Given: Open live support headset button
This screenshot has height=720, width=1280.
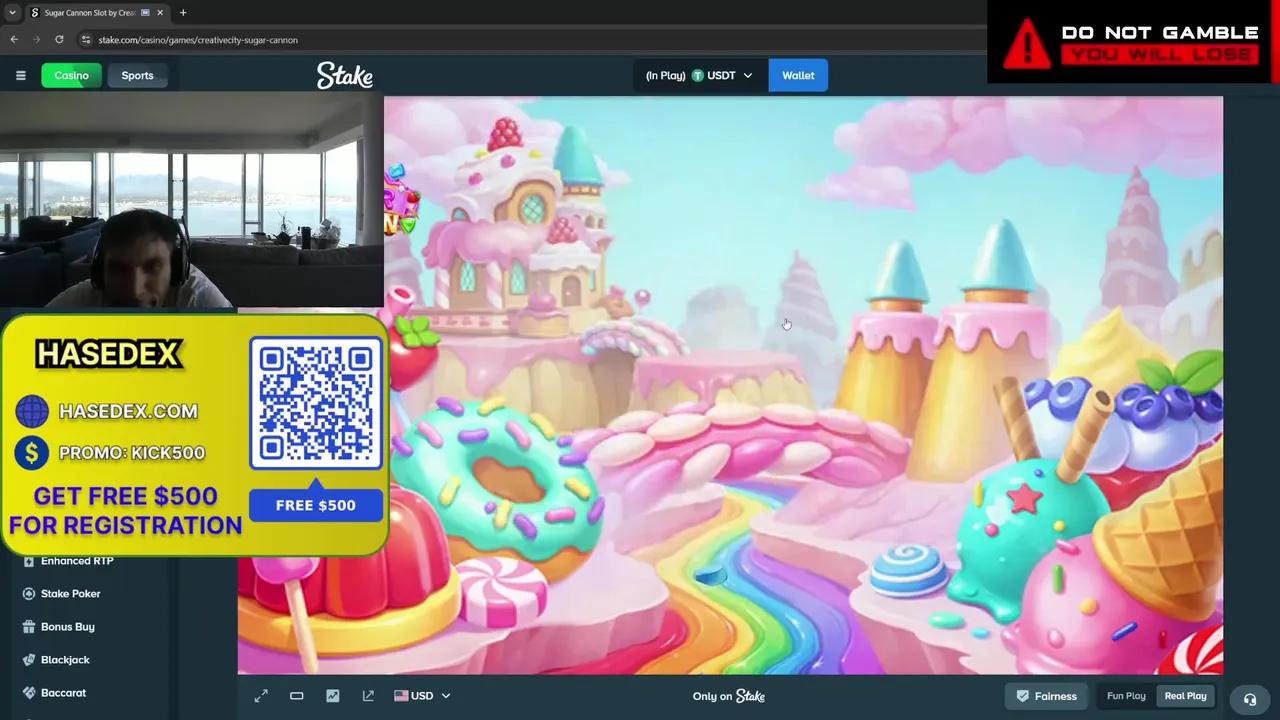Looking at the screenshot, I should coord(1249,699).
